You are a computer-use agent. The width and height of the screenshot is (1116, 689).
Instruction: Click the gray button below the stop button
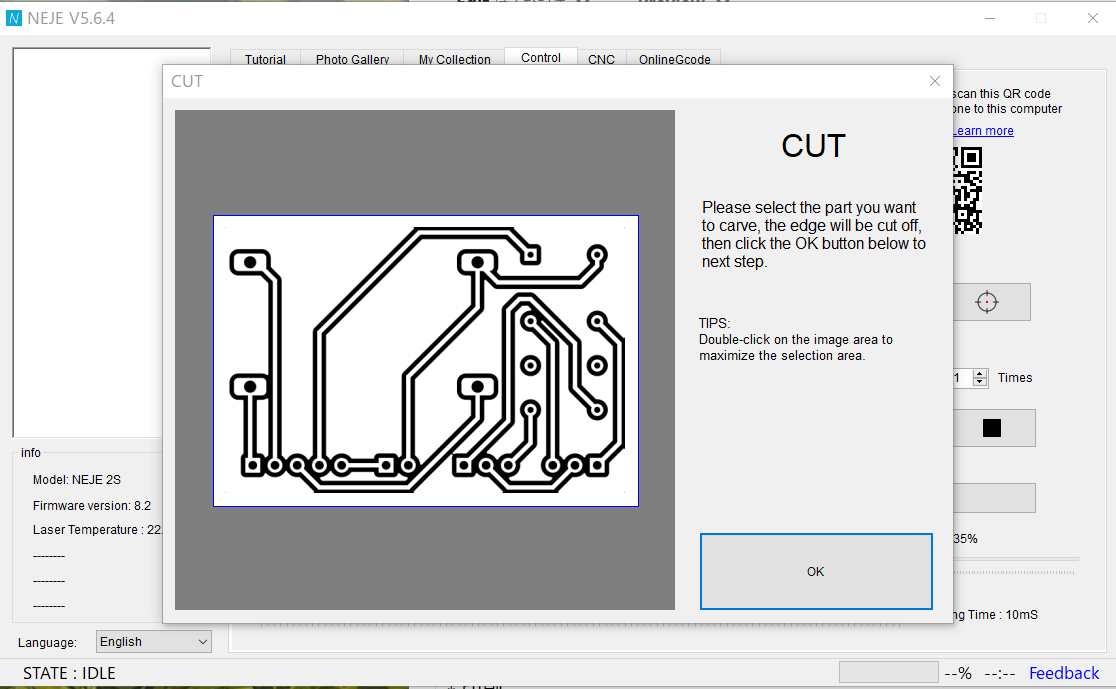pos(994,498)
